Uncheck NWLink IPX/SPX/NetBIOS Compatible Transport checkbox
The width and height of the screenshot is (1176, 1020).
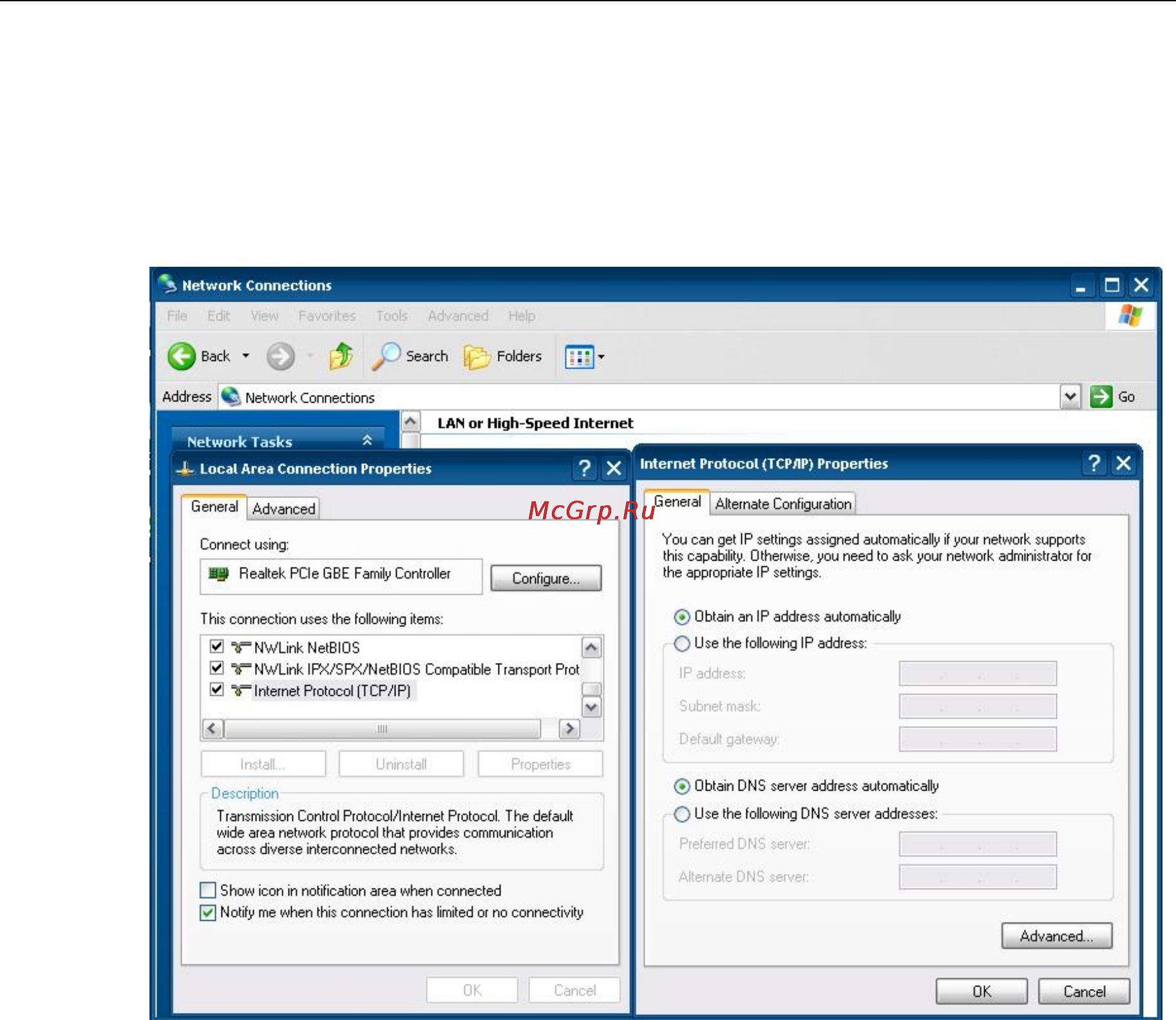pos(217,668)
